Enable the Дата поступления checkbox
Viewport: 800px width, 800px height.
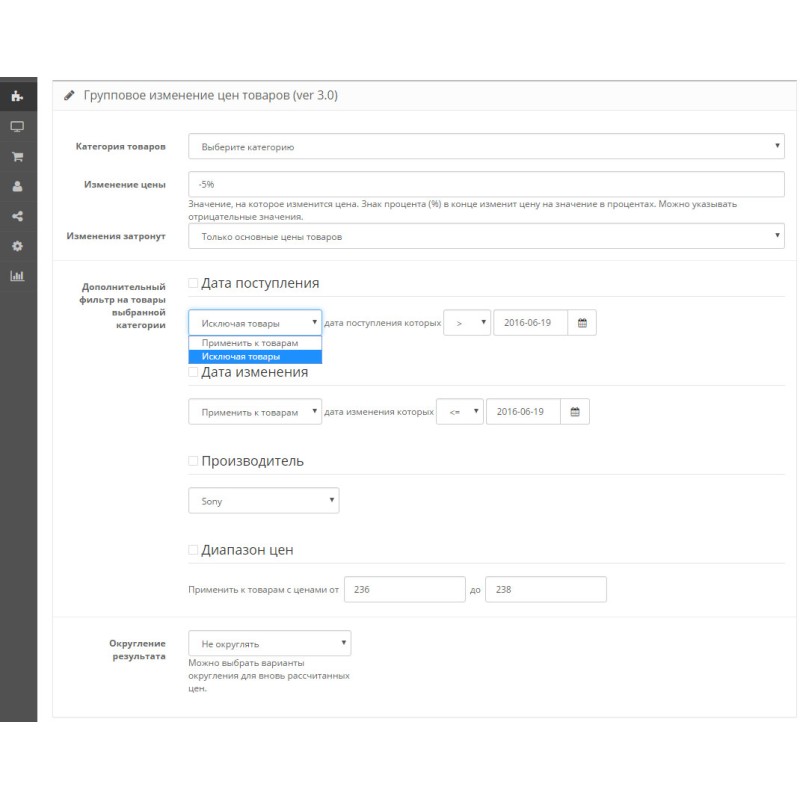coord(194,284)
